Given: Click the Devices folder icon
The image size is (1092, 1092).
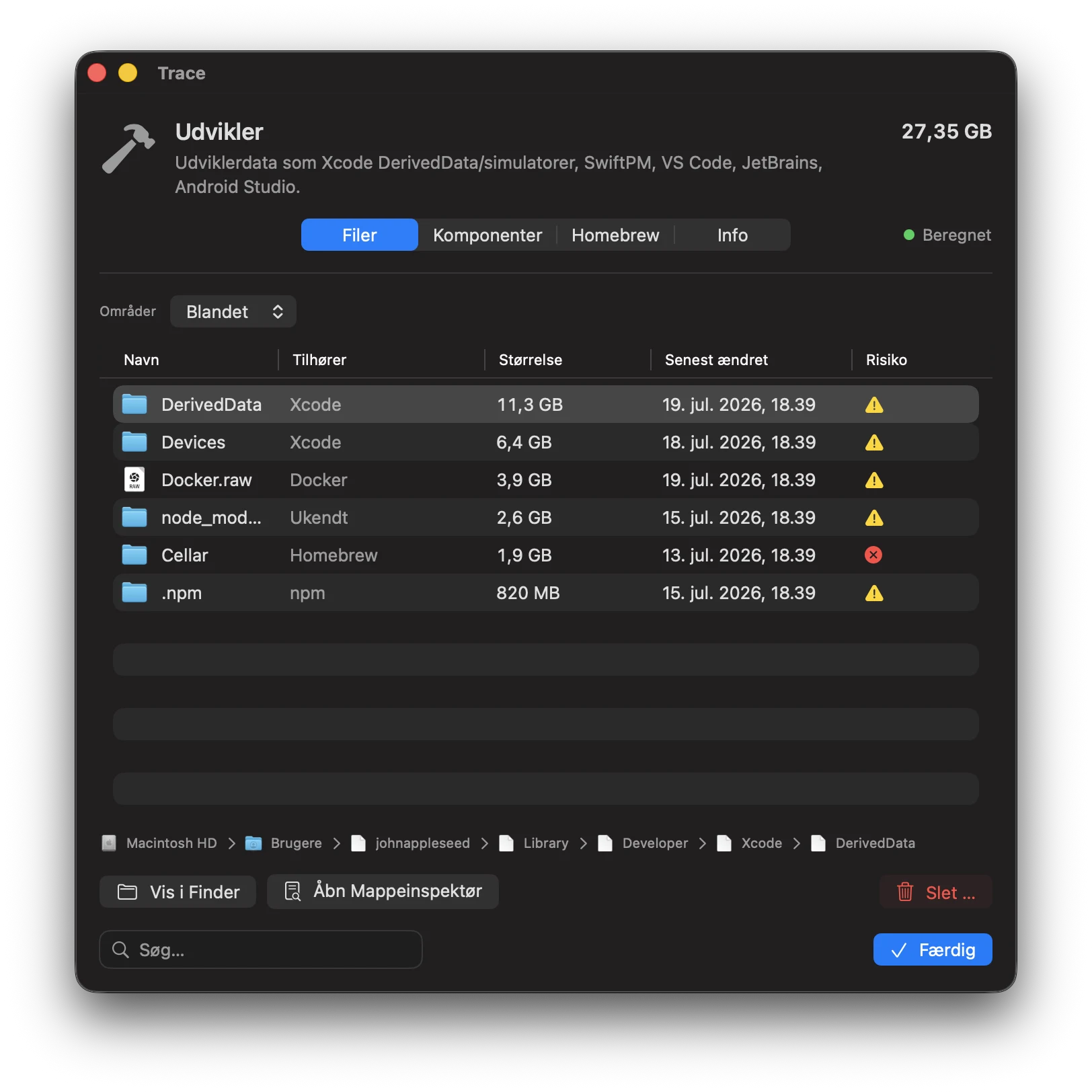Looking at the screenshot, I should click(134, 442).
